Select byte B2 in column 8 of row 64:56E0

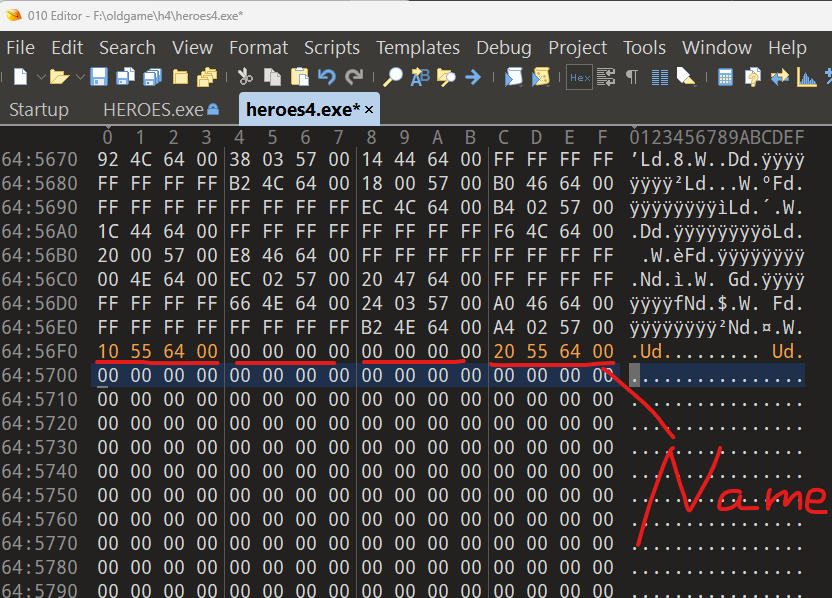click(371, 327)
